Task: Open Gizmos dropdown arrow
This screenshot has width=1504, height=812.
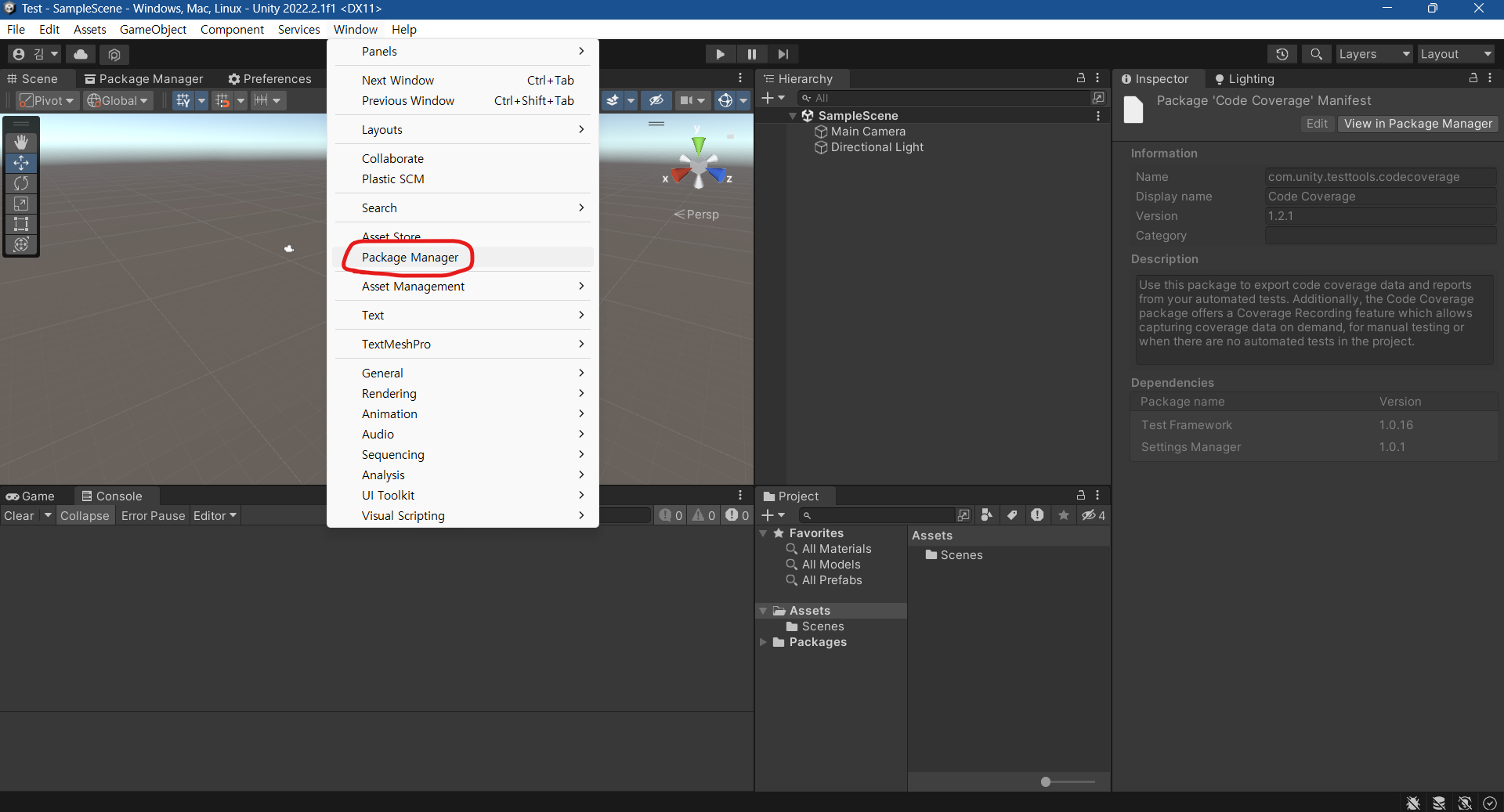Action: [x=743, y=100]
